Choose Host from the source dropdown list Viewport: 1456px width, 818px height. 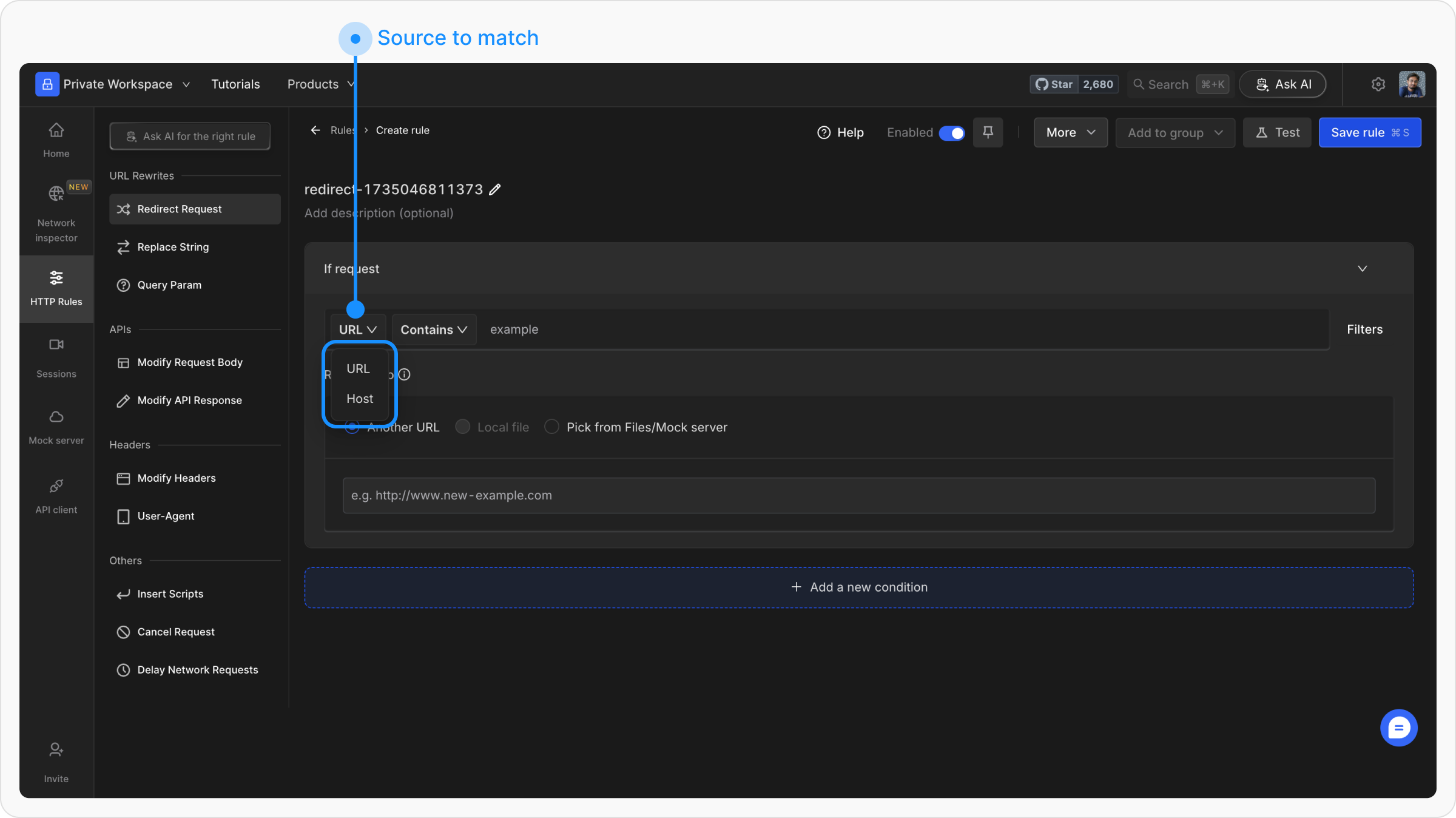point(360,399)
